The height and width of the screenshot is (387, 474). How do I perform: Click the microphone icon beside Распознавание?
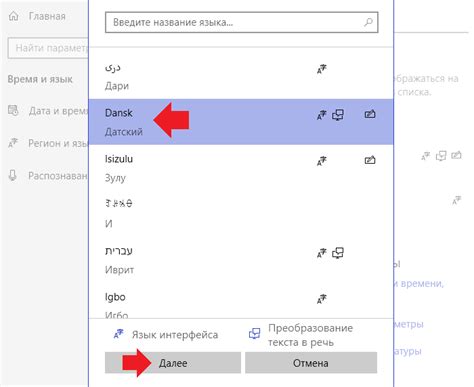tap(13, 175)
